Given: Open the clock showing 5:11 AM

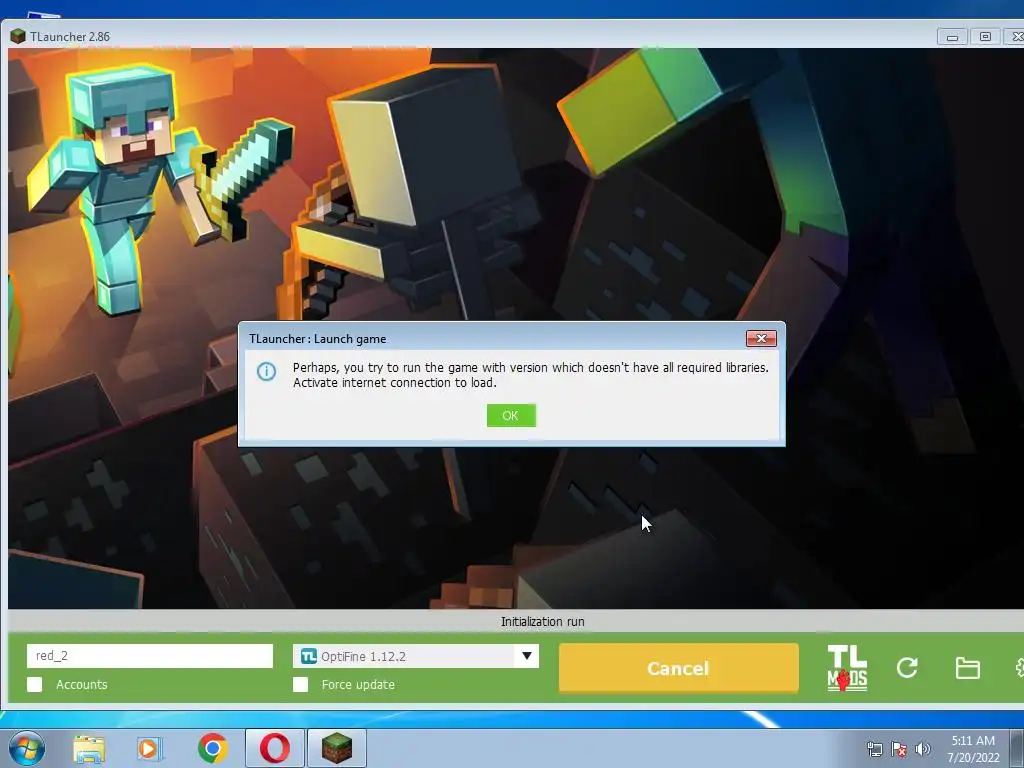Looking at the screenshot, I should pos(973,748).
